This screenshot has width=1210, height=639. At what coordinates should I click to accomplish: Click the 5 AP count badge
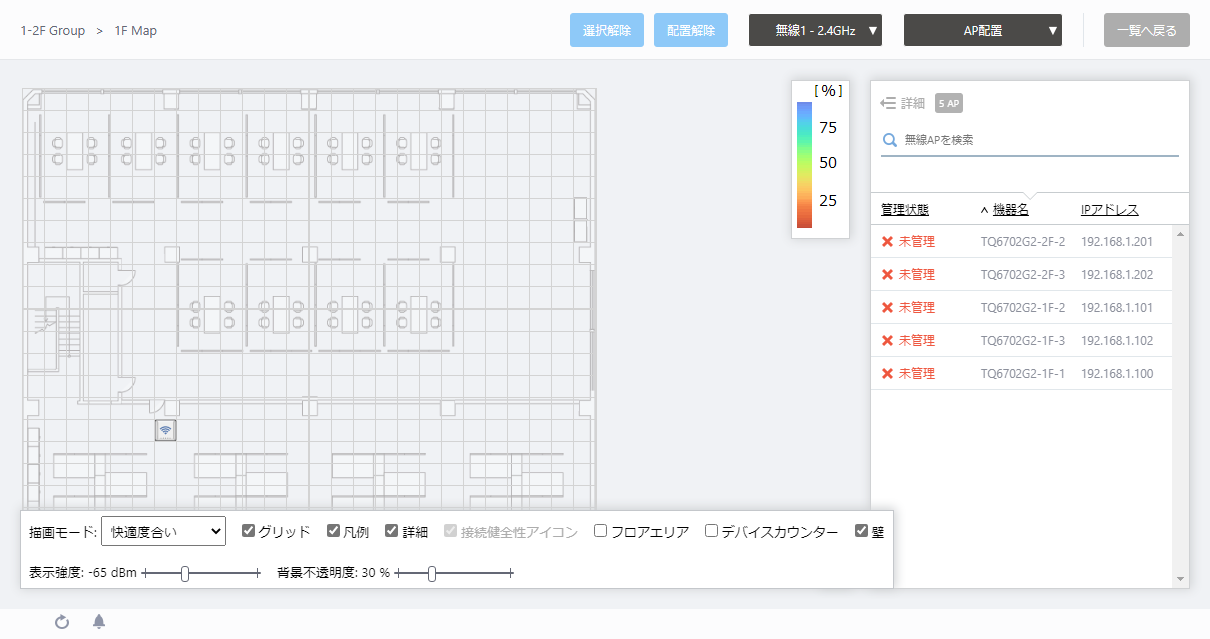pos(948,103)
